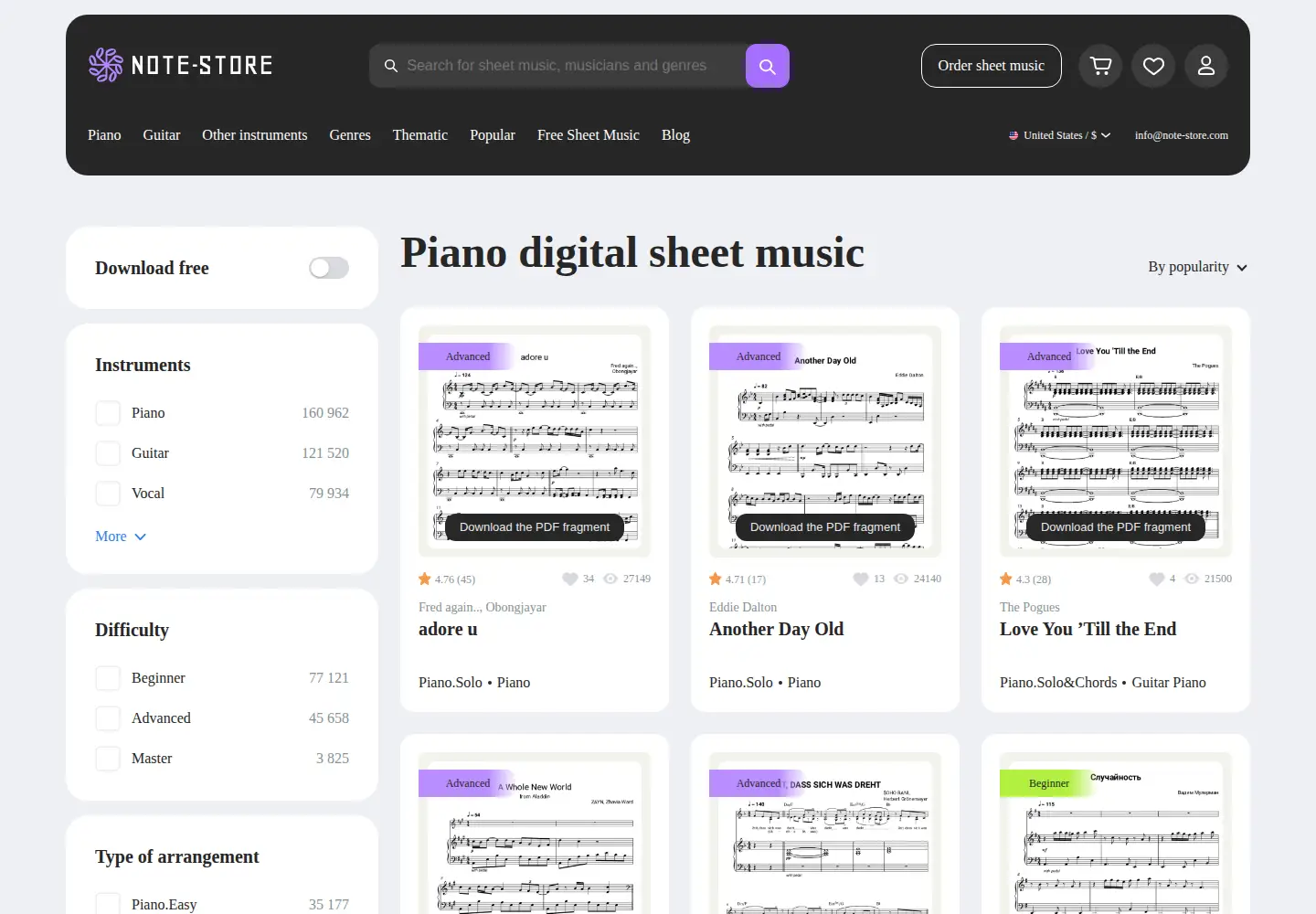Click the heart icon on Another Day Old card
The height and width of the screenshot is (914, 1316).
click(x=861, y=579)
